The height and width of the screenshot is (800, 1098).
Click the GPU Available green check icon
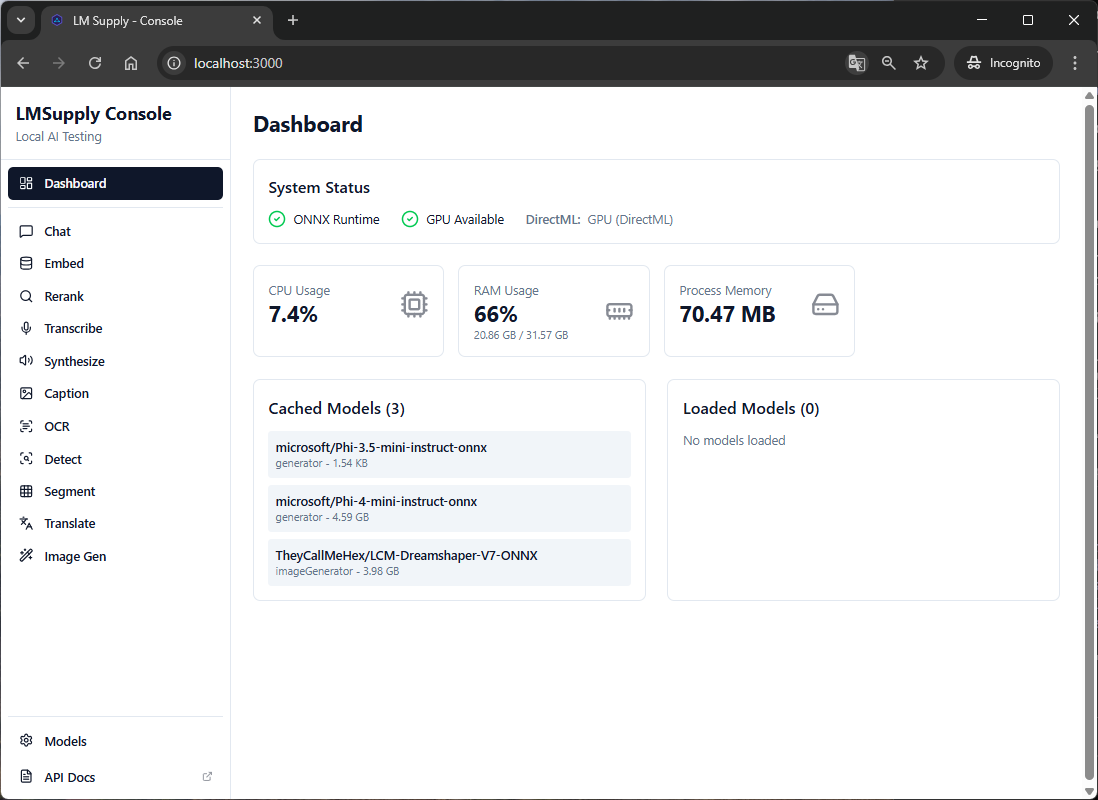point(410,219)
